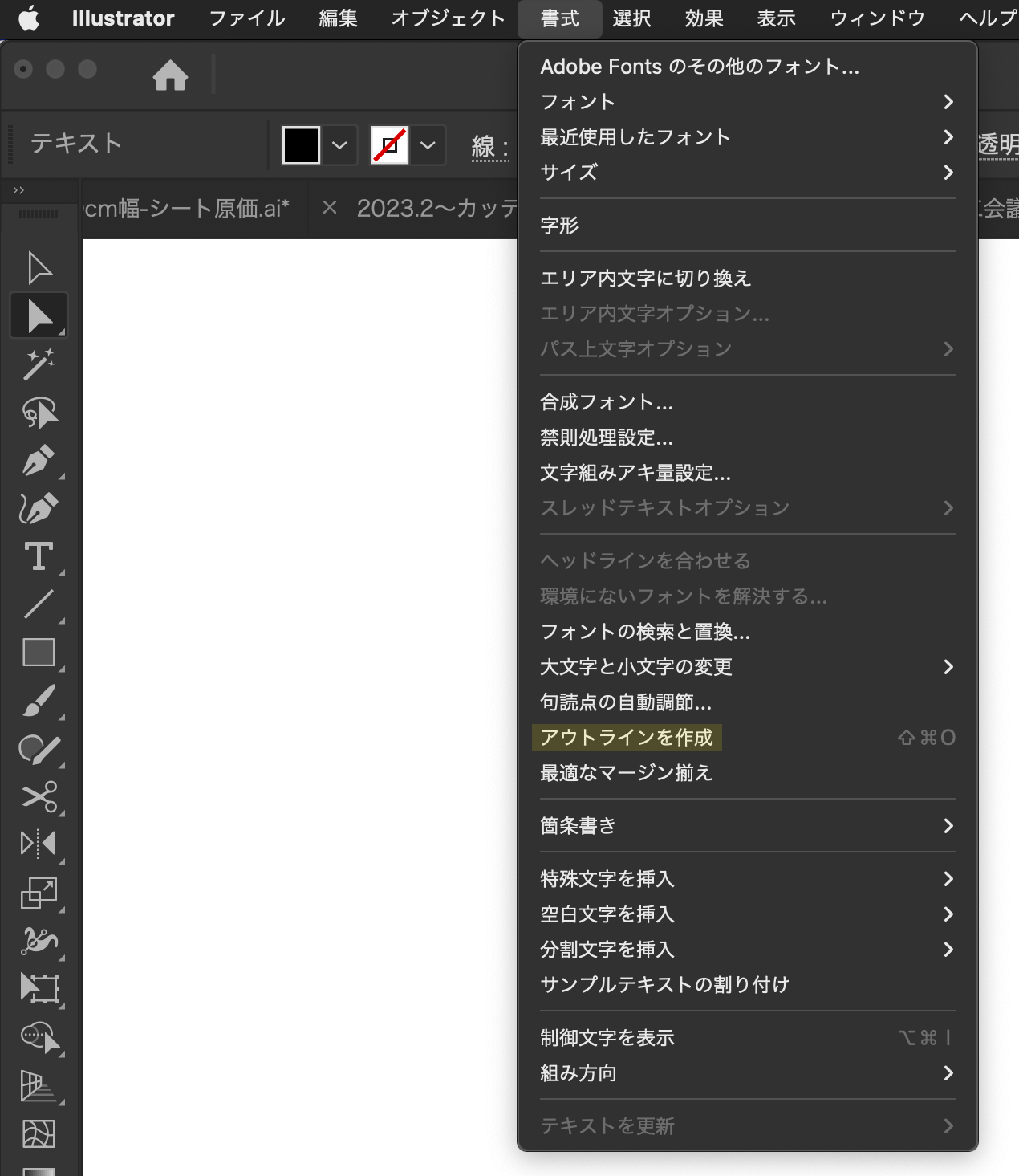This screenshot has height=1176, width=1019.
Task: Open the 字形 panel item
Action: 748,226
